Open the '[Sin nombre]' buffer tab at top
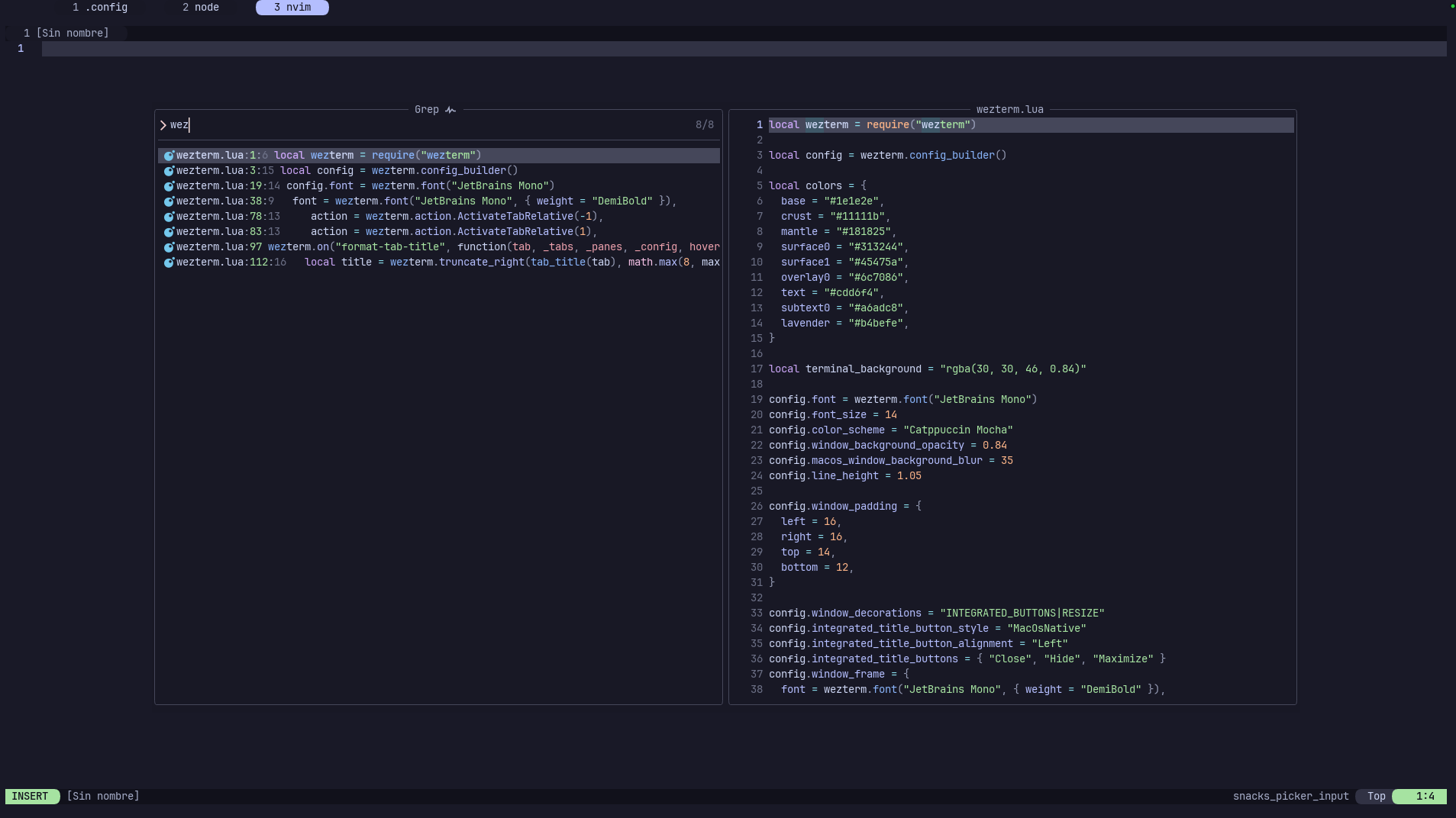The image size is (1456, 818). click(66, 34)
